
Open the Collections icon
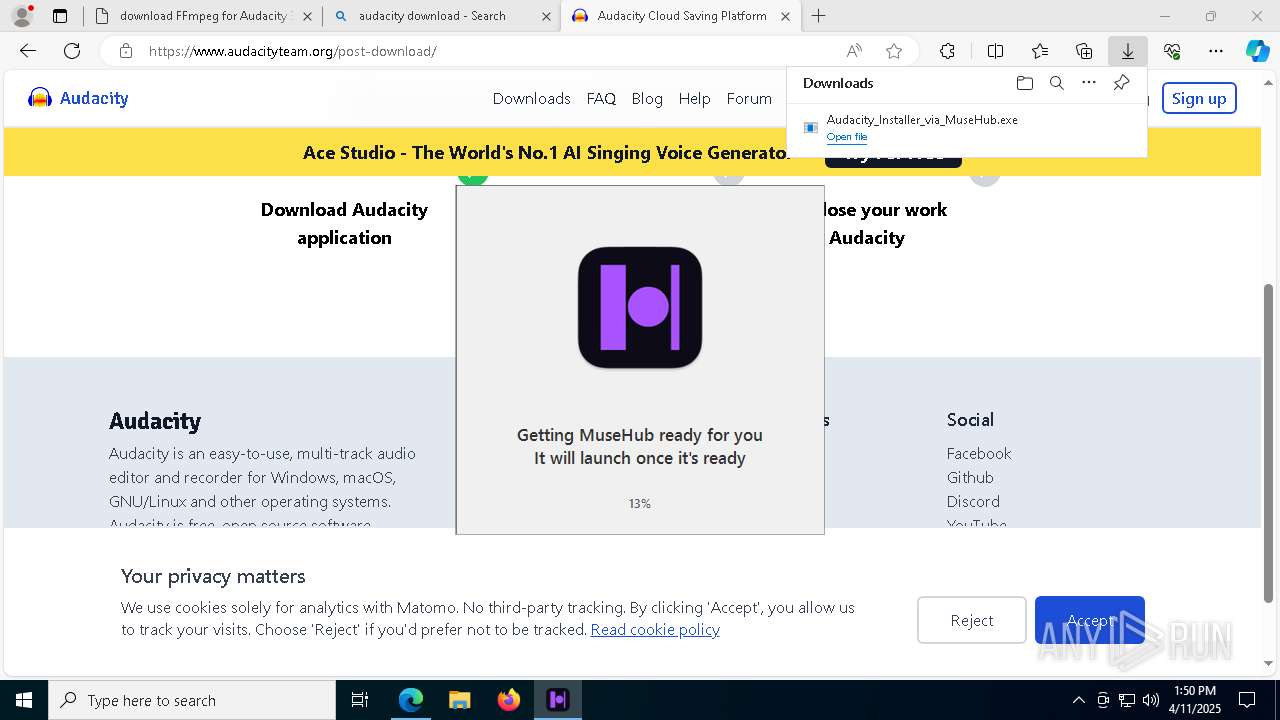click(1084, 51)
